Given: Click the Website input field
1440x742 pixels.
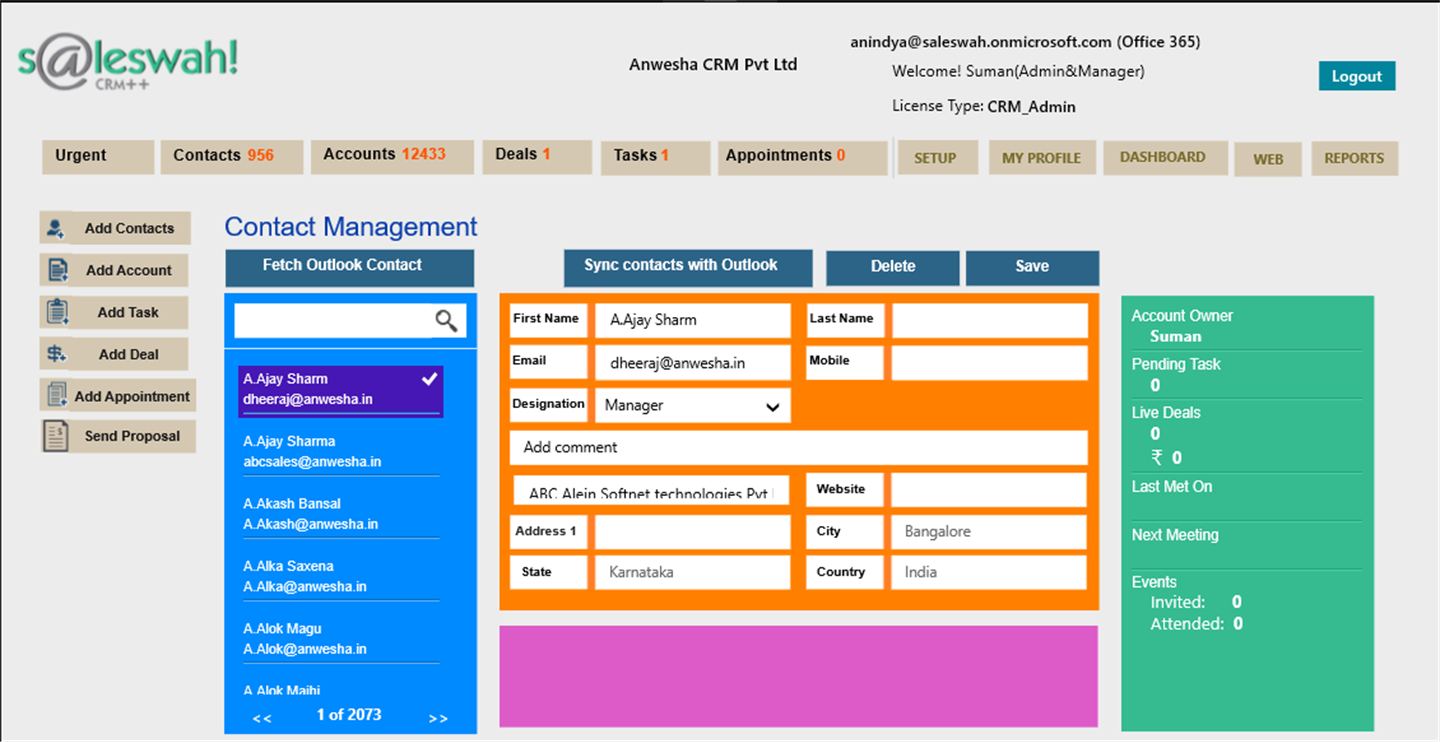Looking at the screenshot, I should click(989, 490).
